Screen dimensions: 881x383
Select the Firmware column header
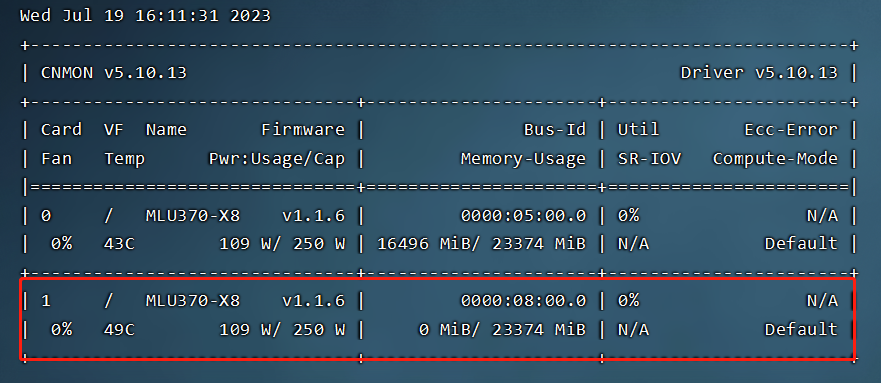click(x=303, y=130)
